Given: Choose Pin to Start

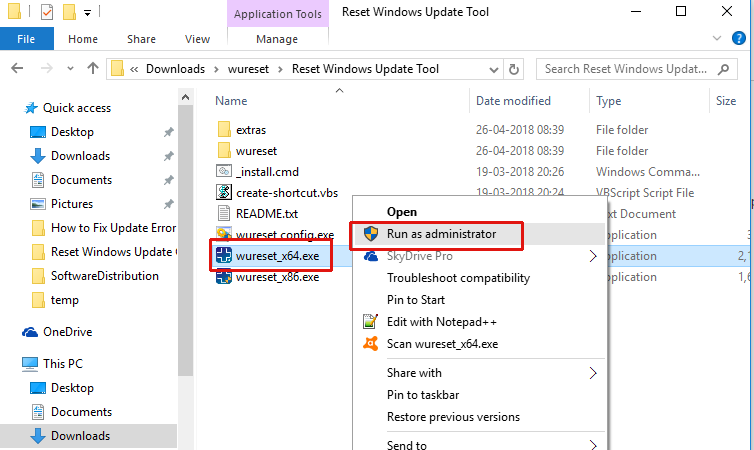Looking at the screenshot, I should click(416, 300).
